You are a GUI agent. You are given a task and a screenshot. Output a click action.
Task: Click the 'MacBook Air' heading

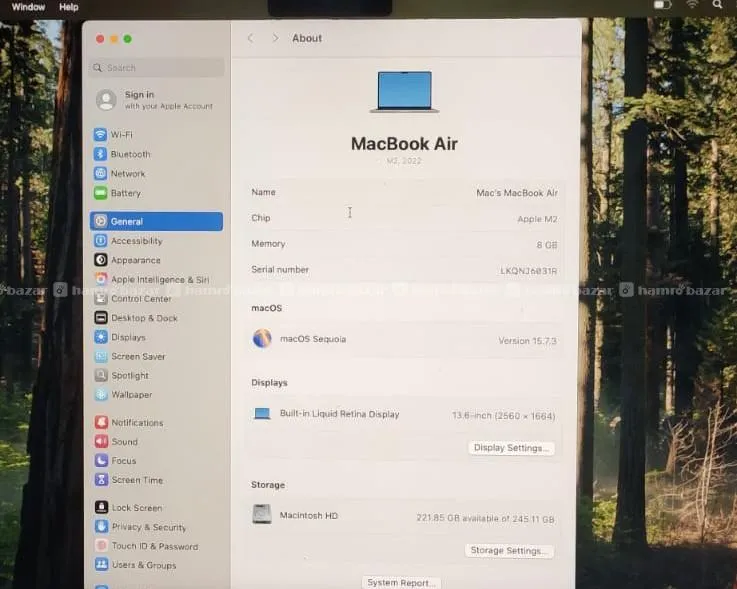pos(404,144)
